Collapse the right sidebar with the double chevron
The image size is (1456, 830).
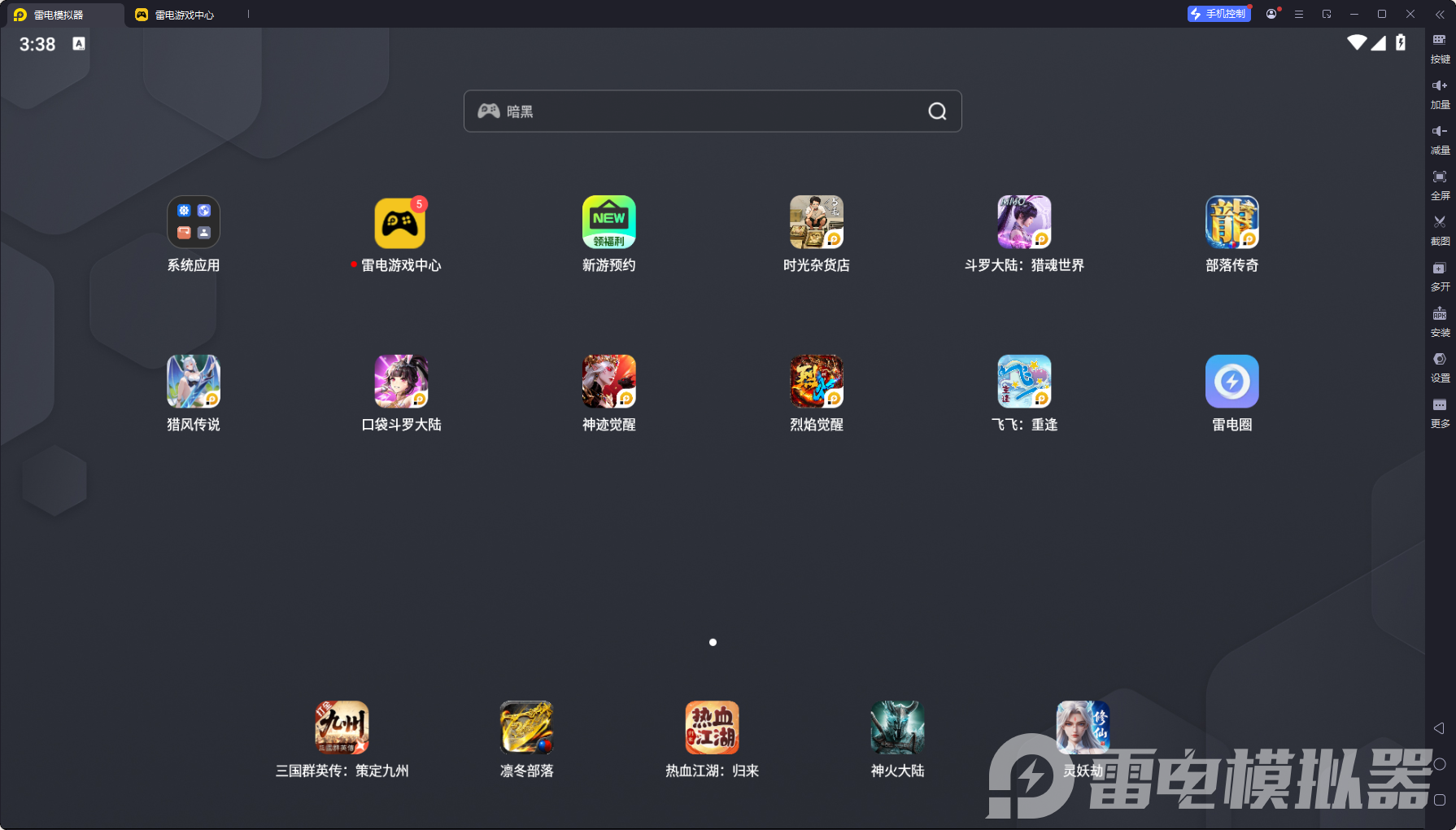tap(1440, 14)
